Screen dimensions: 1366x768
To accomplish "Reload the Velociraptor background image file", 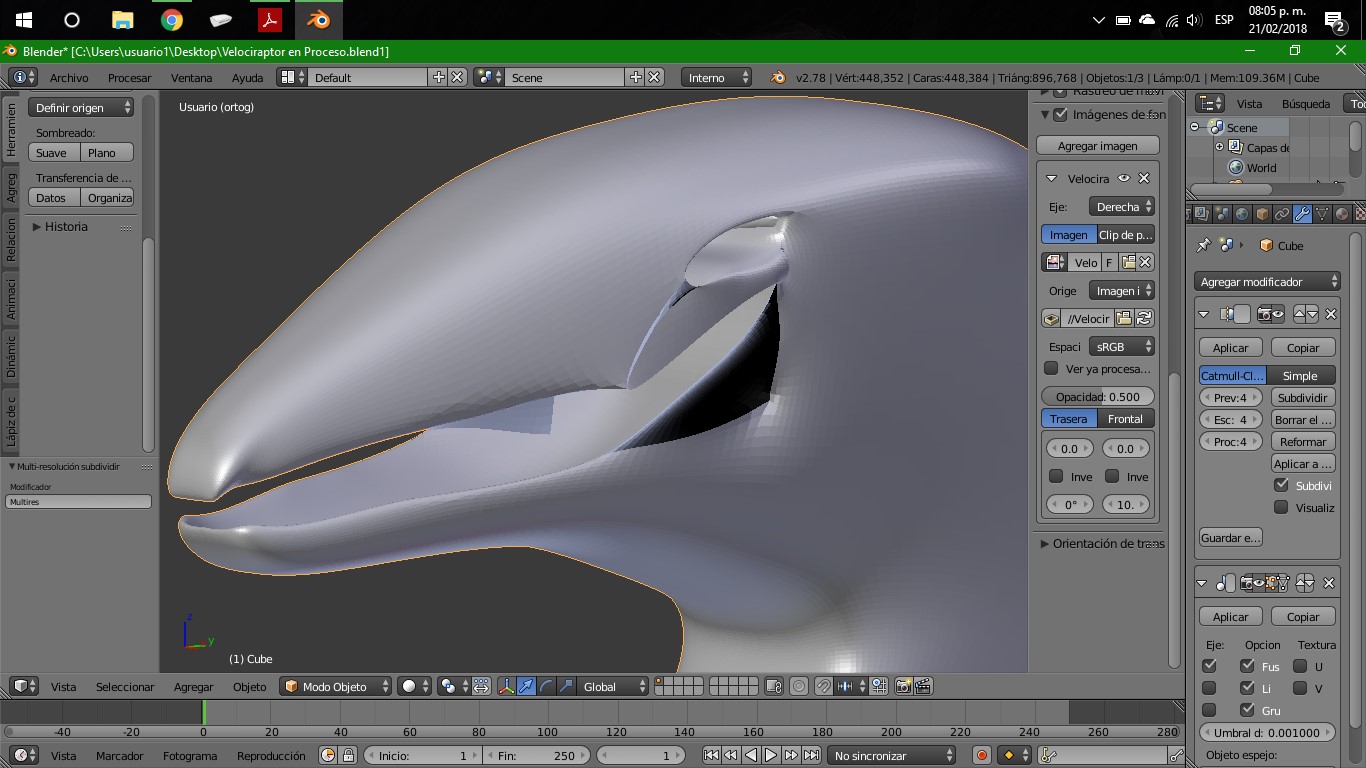I will coord(1145,318).
